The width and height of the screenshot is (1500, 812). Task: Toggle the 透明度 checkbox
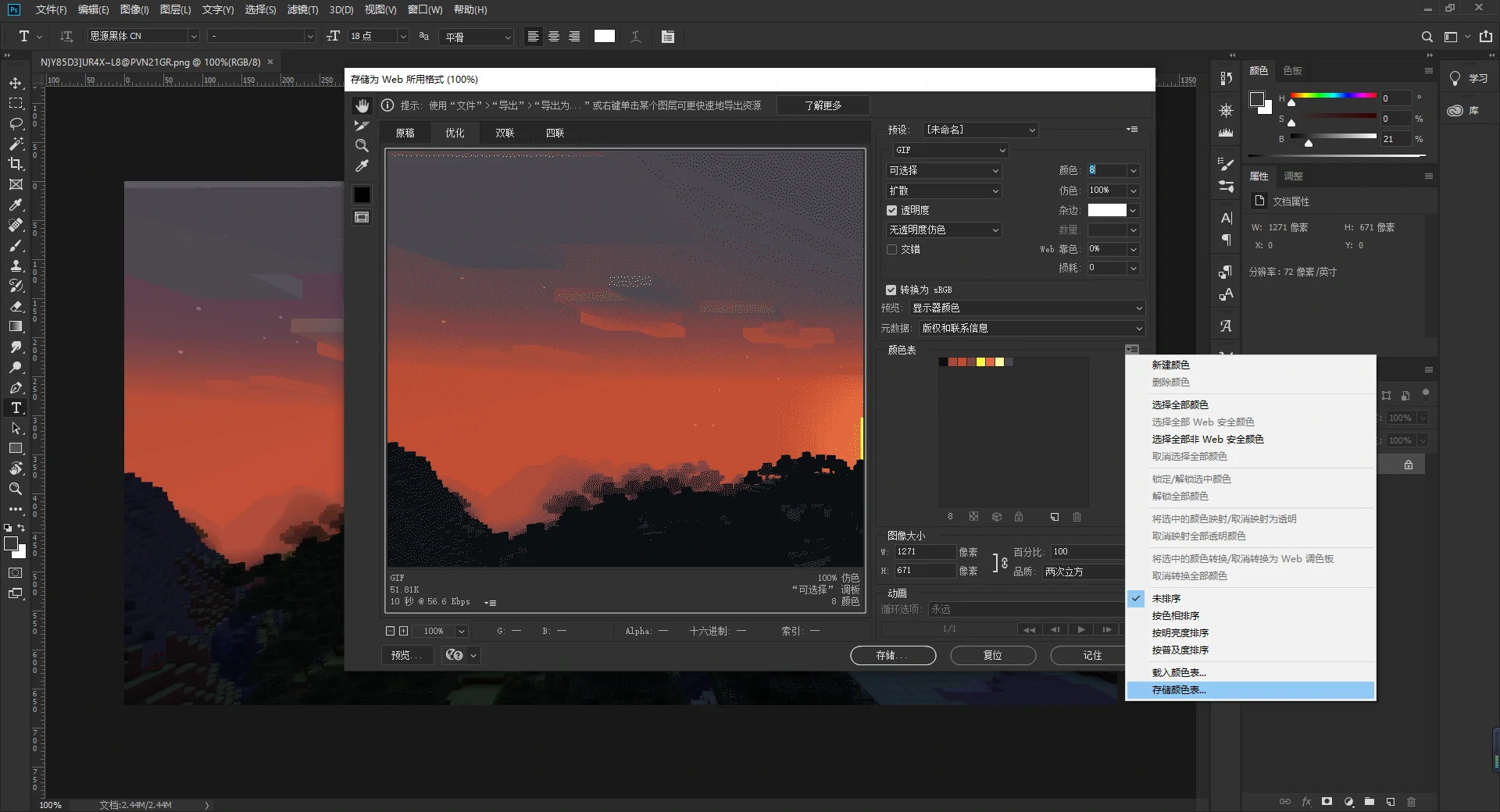891,210
